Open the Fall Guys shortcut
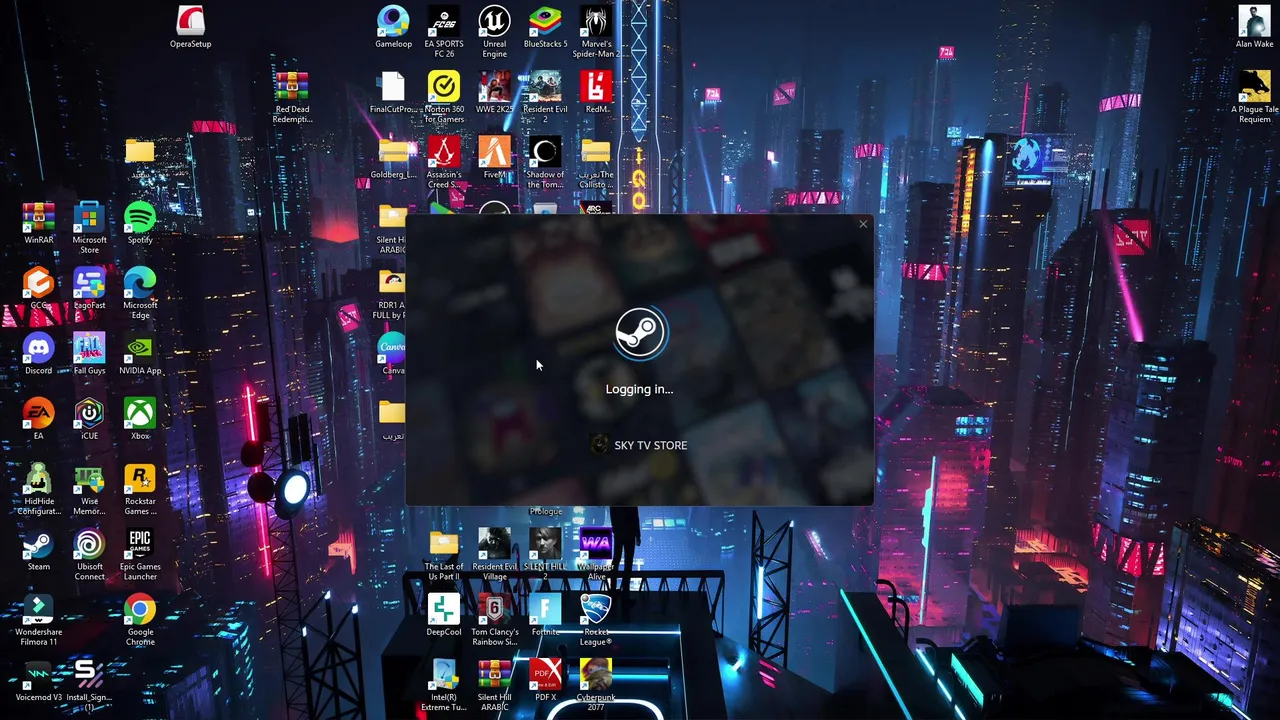This screenshot has width=1280, height=720. (x=89, y=353)
